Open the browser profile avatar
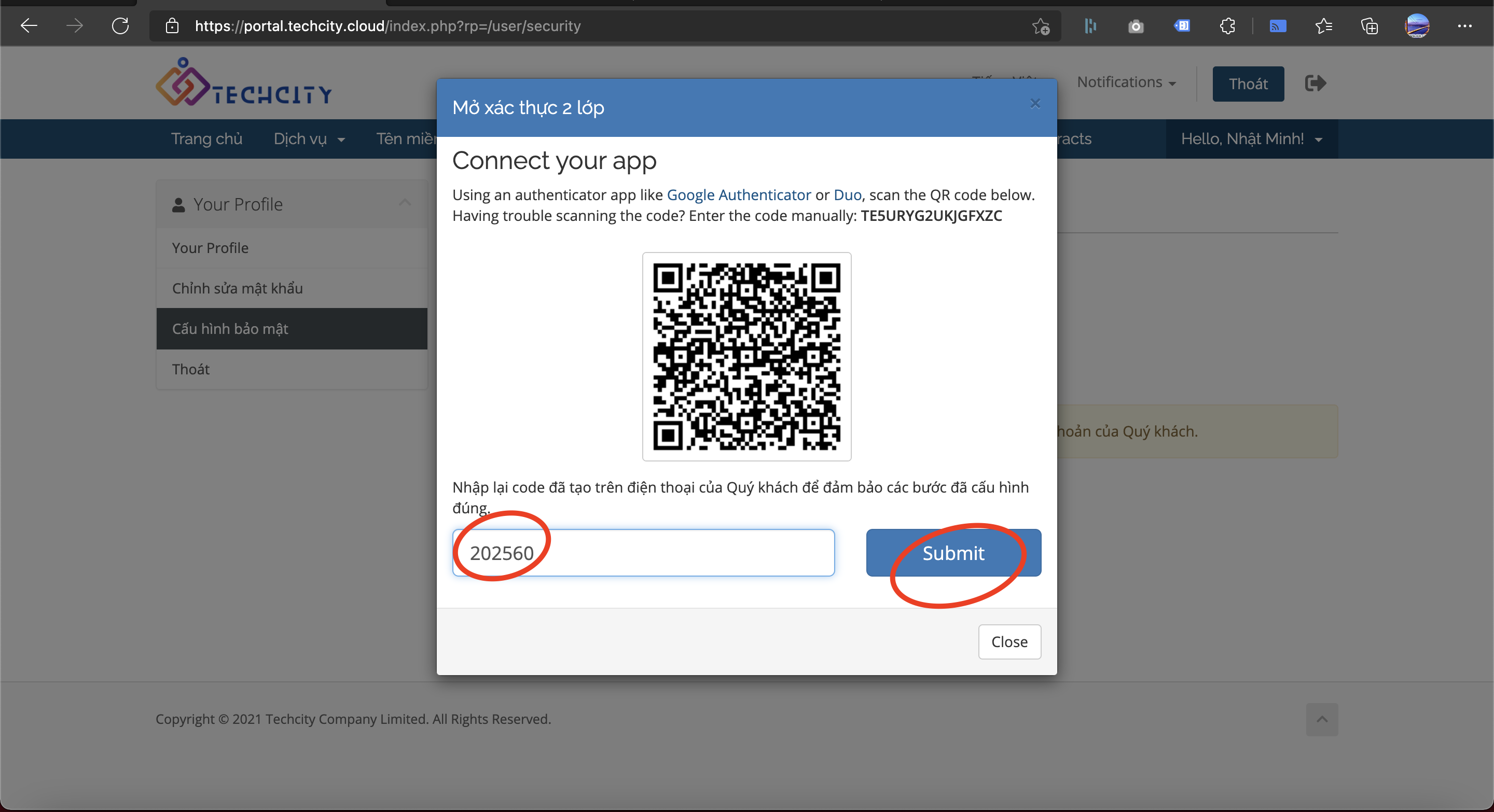 [1417, 26]
